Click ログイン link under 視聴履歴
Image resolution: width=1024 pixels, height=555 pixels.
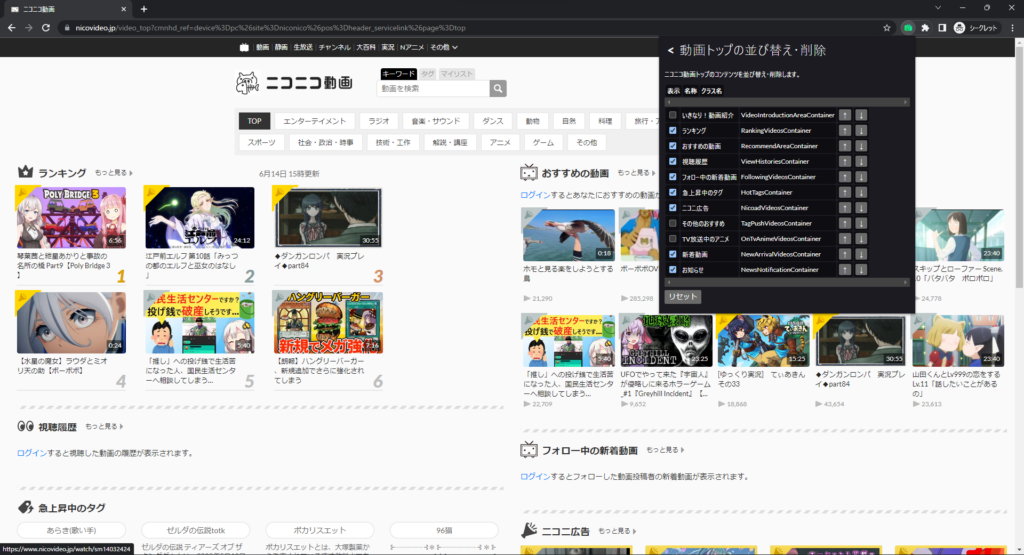coord(32,452)
